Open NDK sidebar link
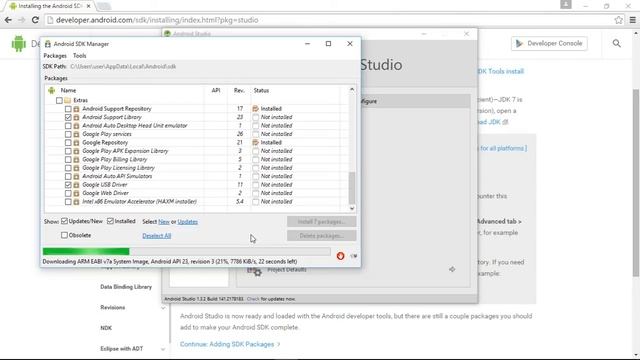 [106, 328]
